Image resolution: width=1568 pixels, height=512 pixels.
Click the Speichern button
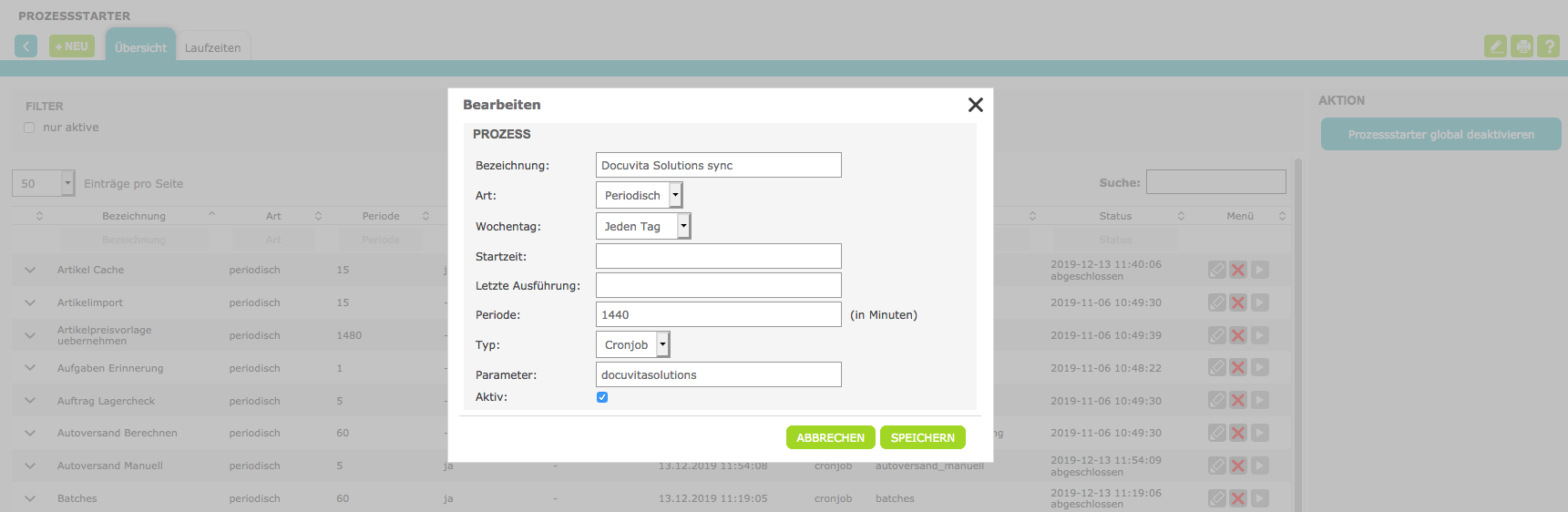pyautogui.click(x=922, y=438)
